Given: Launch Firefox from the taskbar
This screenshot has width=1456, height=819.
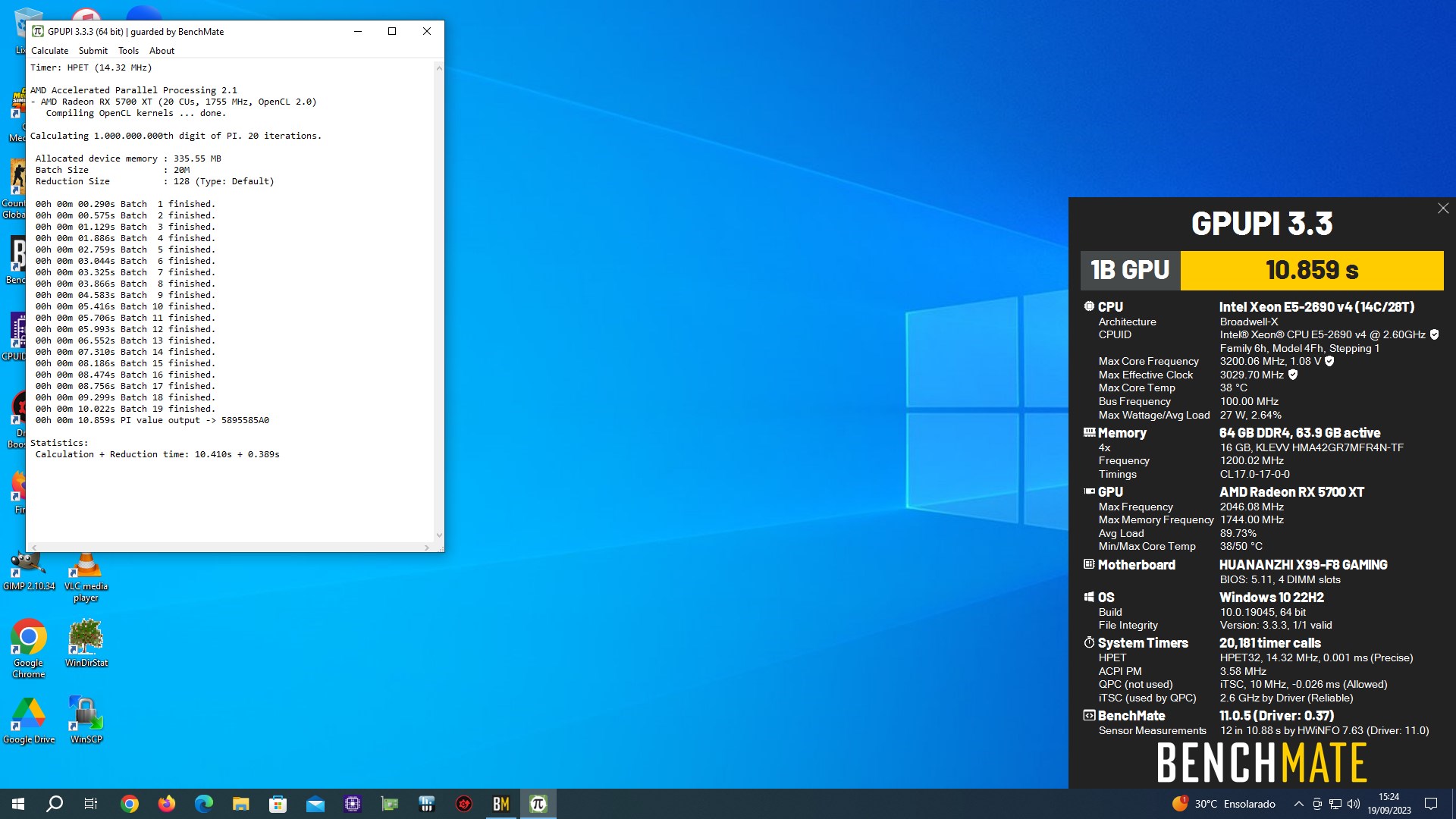Looking at the screenshot, I should point(167,804).
